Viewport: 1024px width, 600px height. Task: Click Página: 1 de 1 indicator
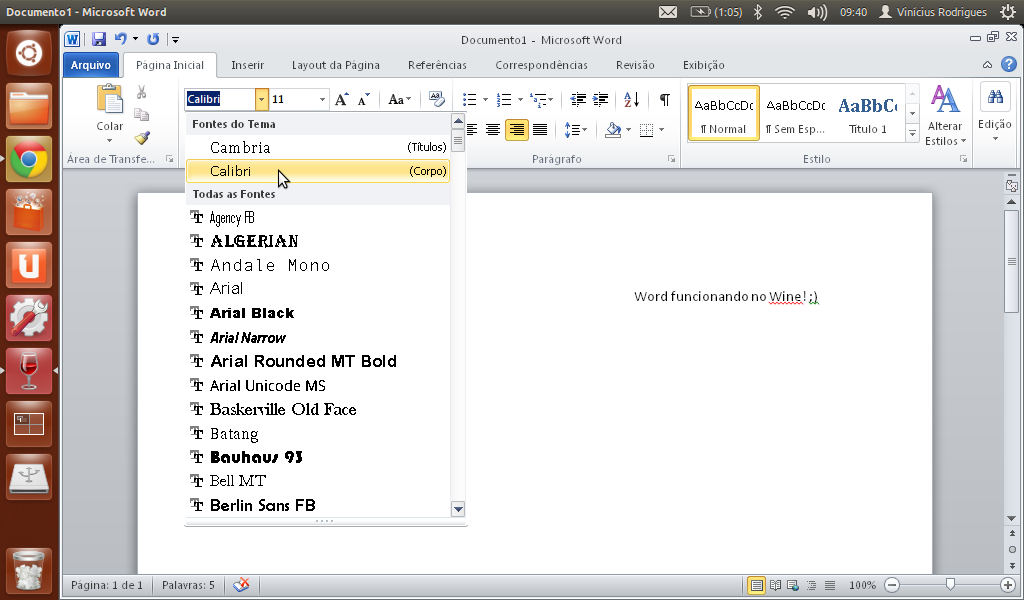[x=106, y=585]
